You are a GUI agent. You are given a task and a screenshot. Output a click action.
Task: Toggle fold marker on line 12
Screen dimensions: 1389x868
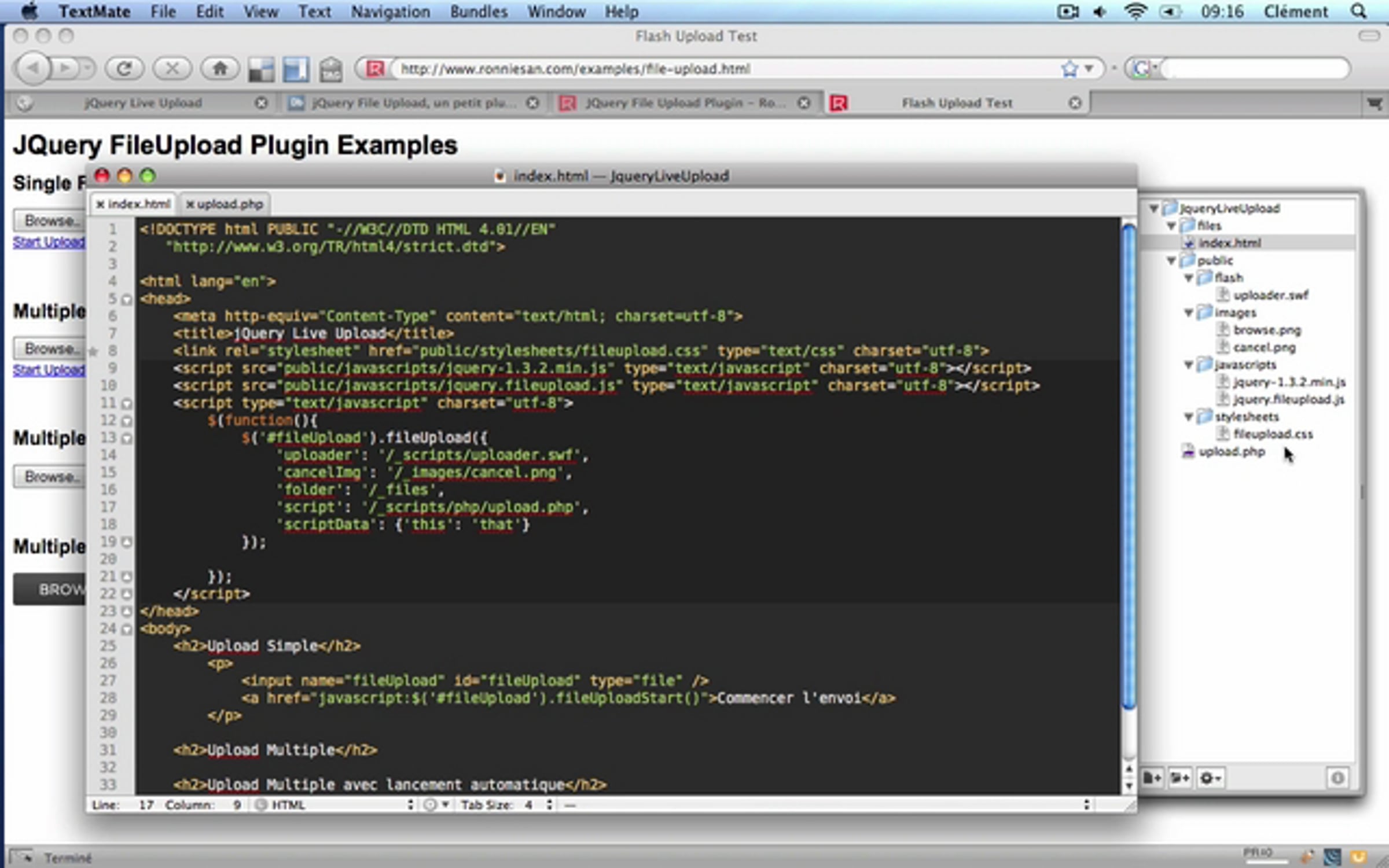tap(127, 421)
